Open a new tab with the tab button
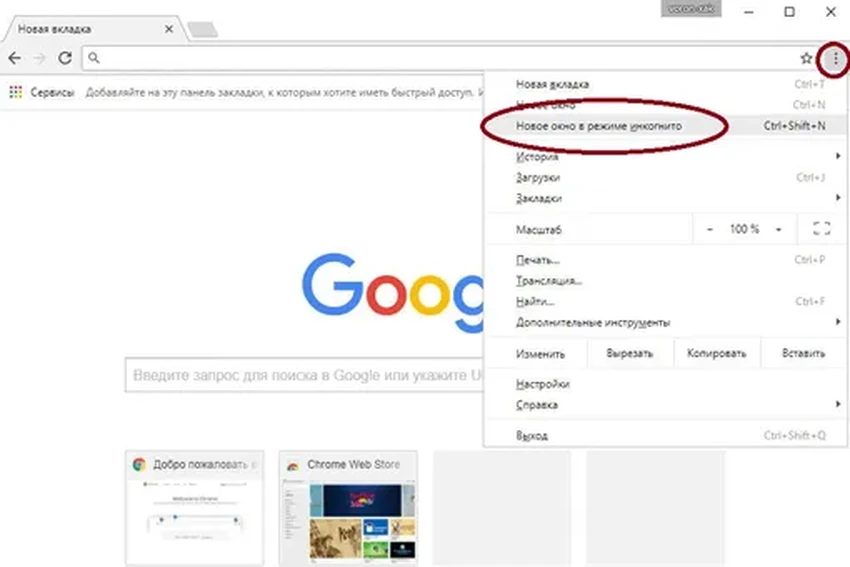850x567 pixels. coord(203,30)
